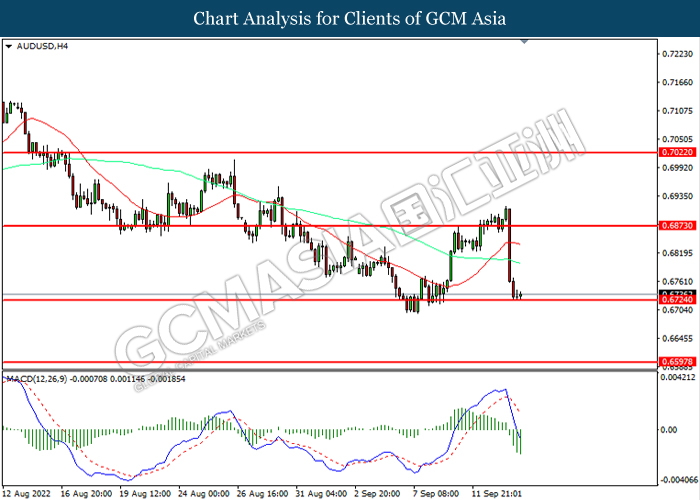Click the 7 Sep 08:00 time label
The image size is (700, 500).
[436, 494]
